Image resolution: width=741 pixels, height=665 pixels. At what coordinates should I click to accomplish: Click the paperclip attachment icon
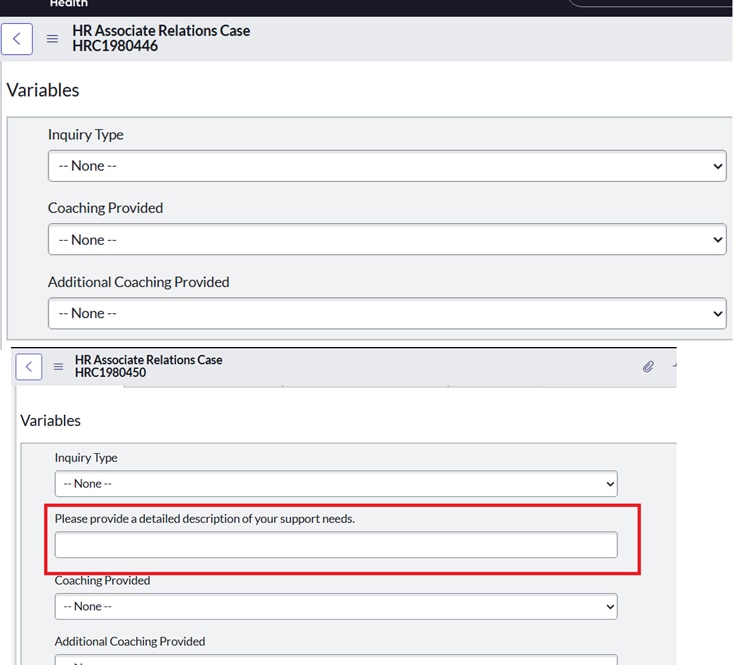648,367
